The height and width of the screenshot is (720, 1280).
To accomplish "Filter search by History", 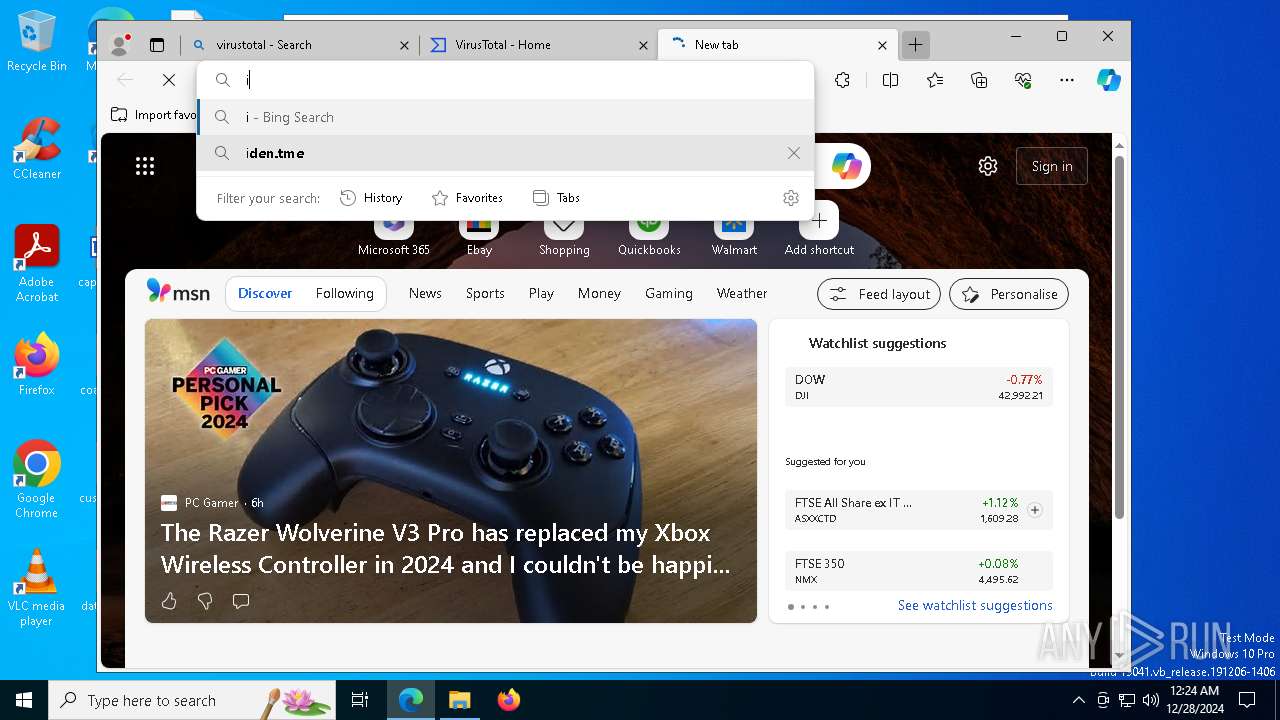I will 371,198.
